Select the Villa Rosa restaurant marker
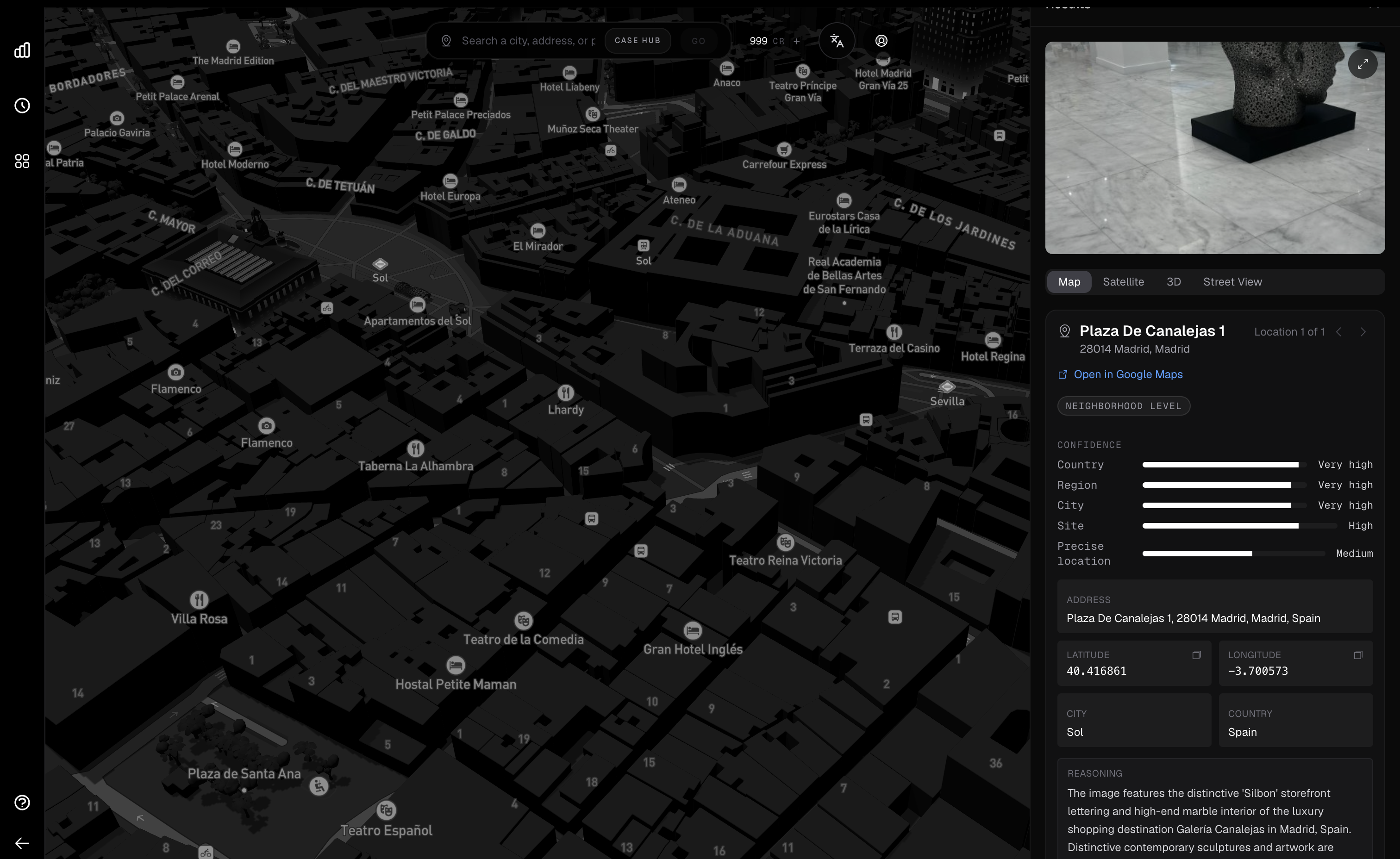This screenshot has width=1400, height=859. click(199, 600)
